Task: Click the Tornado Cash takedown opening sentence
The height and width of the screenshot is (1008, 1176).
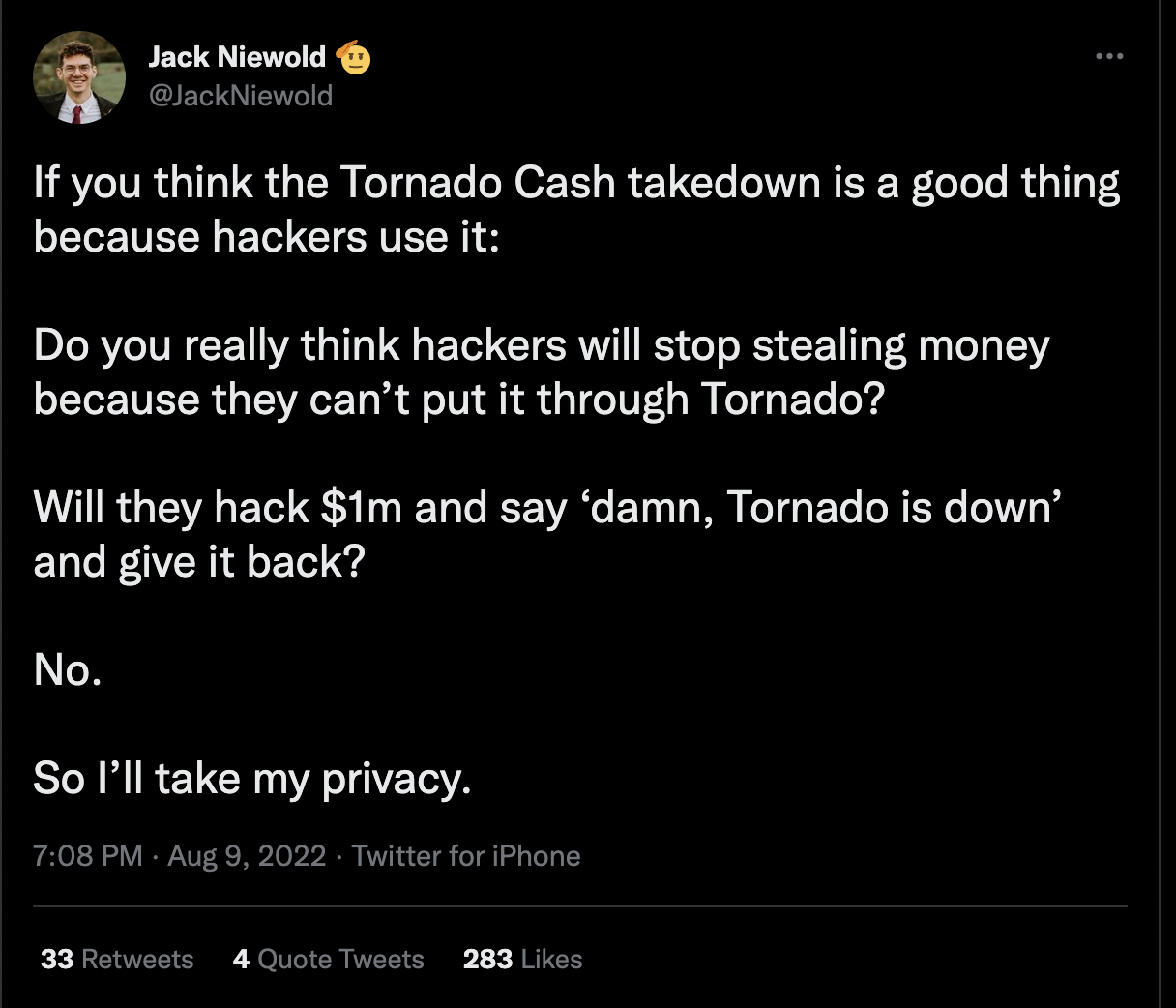Action: pos(576,210)
